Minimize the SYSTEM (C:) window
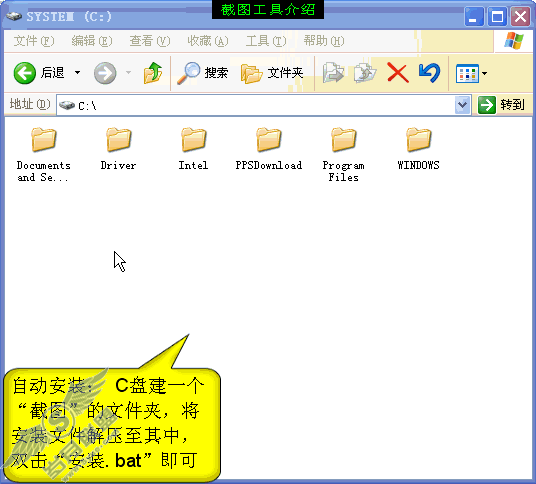This screenshot has width=536, height=484. click(474, 16)
